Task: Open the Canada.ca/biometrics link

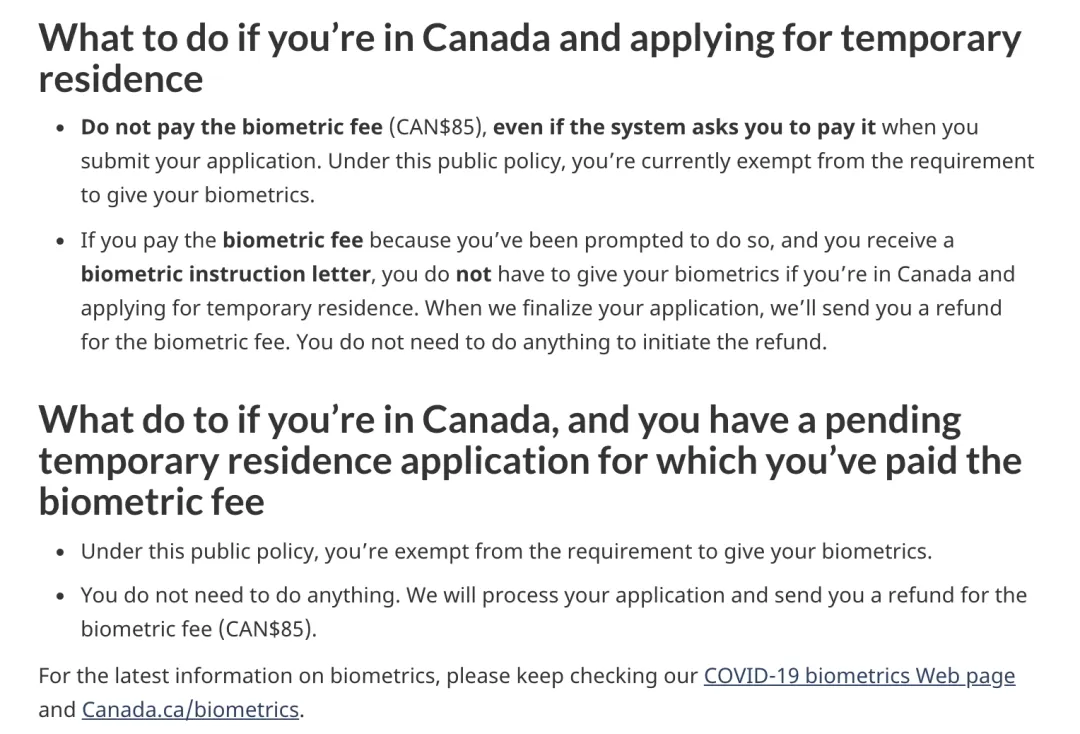Action: tap(190, 709)
